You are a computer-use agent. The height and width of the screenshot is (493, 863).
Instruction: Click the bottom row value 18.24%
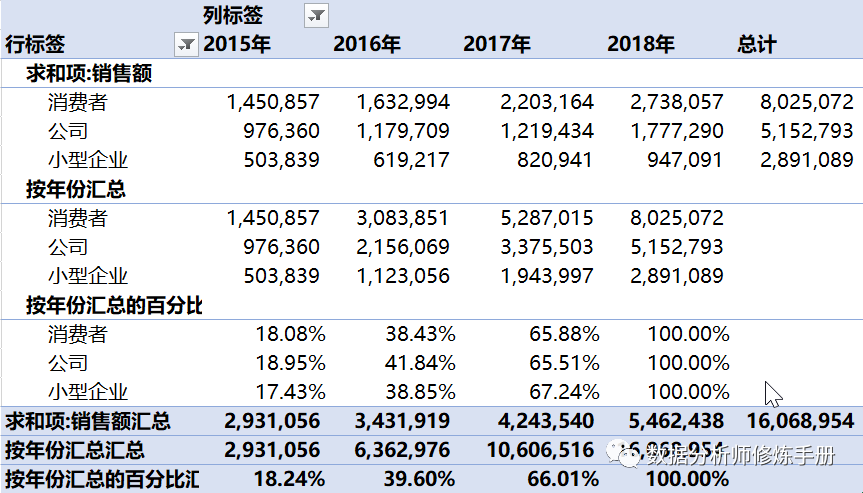coord(289,479)
